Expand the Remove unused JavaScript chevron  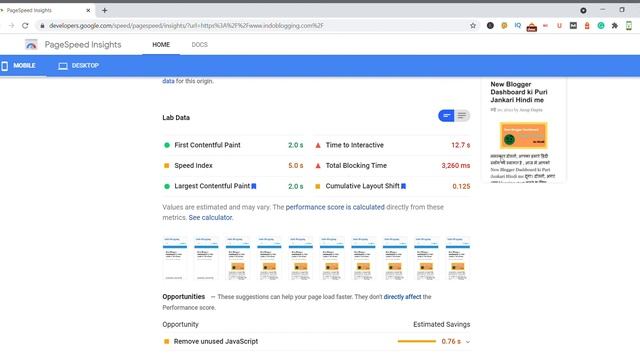coord(468,342)
